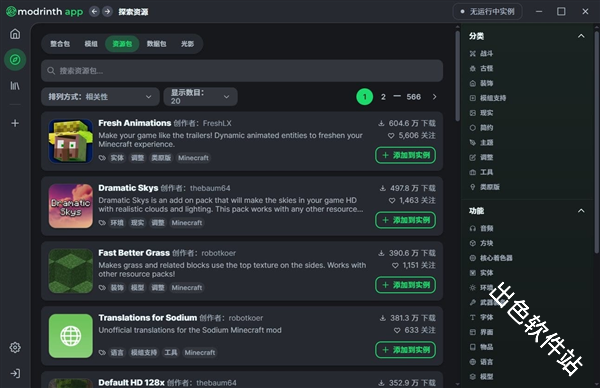Go to page 2 of results

pos(383,97)
